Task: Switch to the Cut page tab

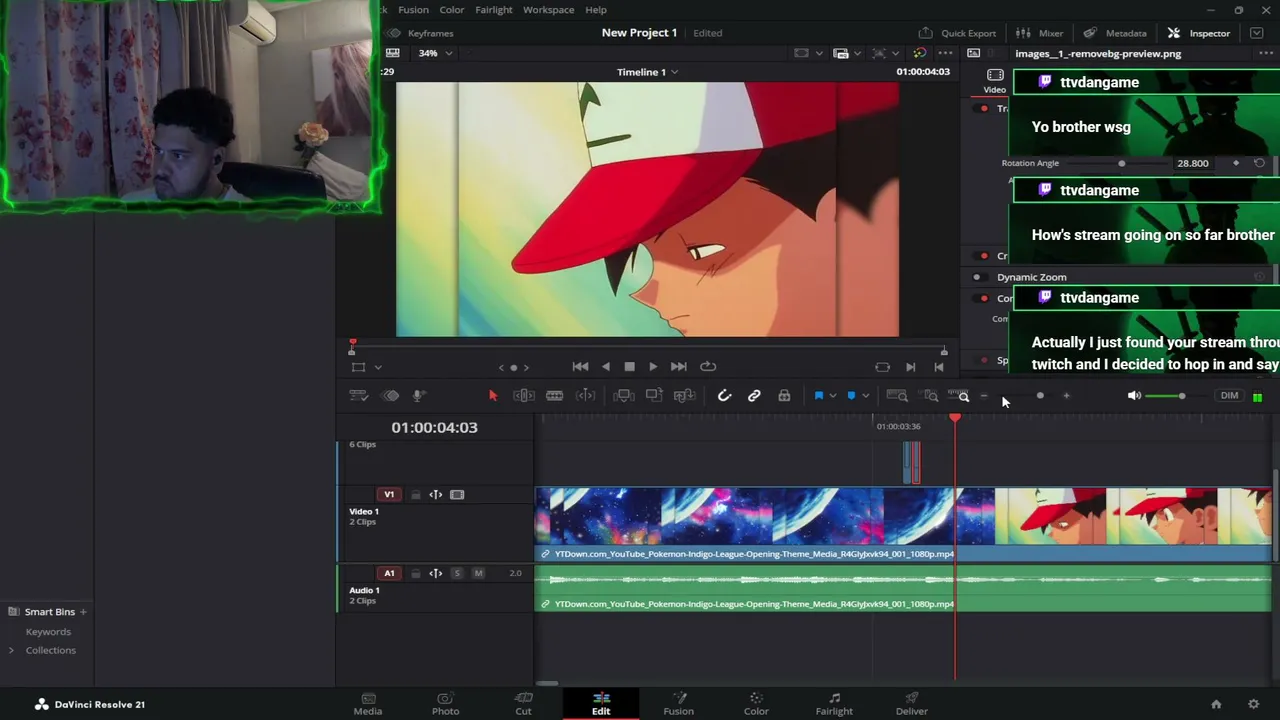Action: (x=523, y=703)
